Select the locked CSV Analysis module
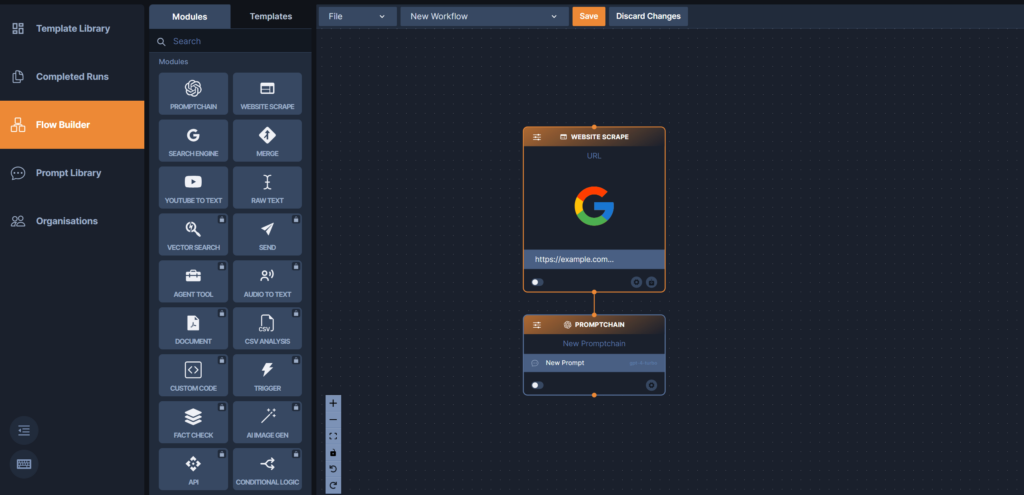The height and width of the screenshot is (495, 1024). 267,328
